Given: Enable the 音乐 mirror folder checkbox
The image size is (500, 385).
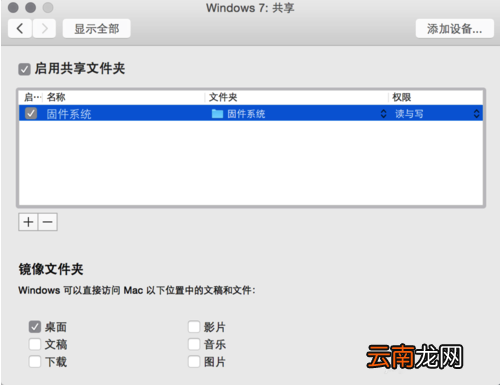Looking at the screenshot, I should point(194,344).
